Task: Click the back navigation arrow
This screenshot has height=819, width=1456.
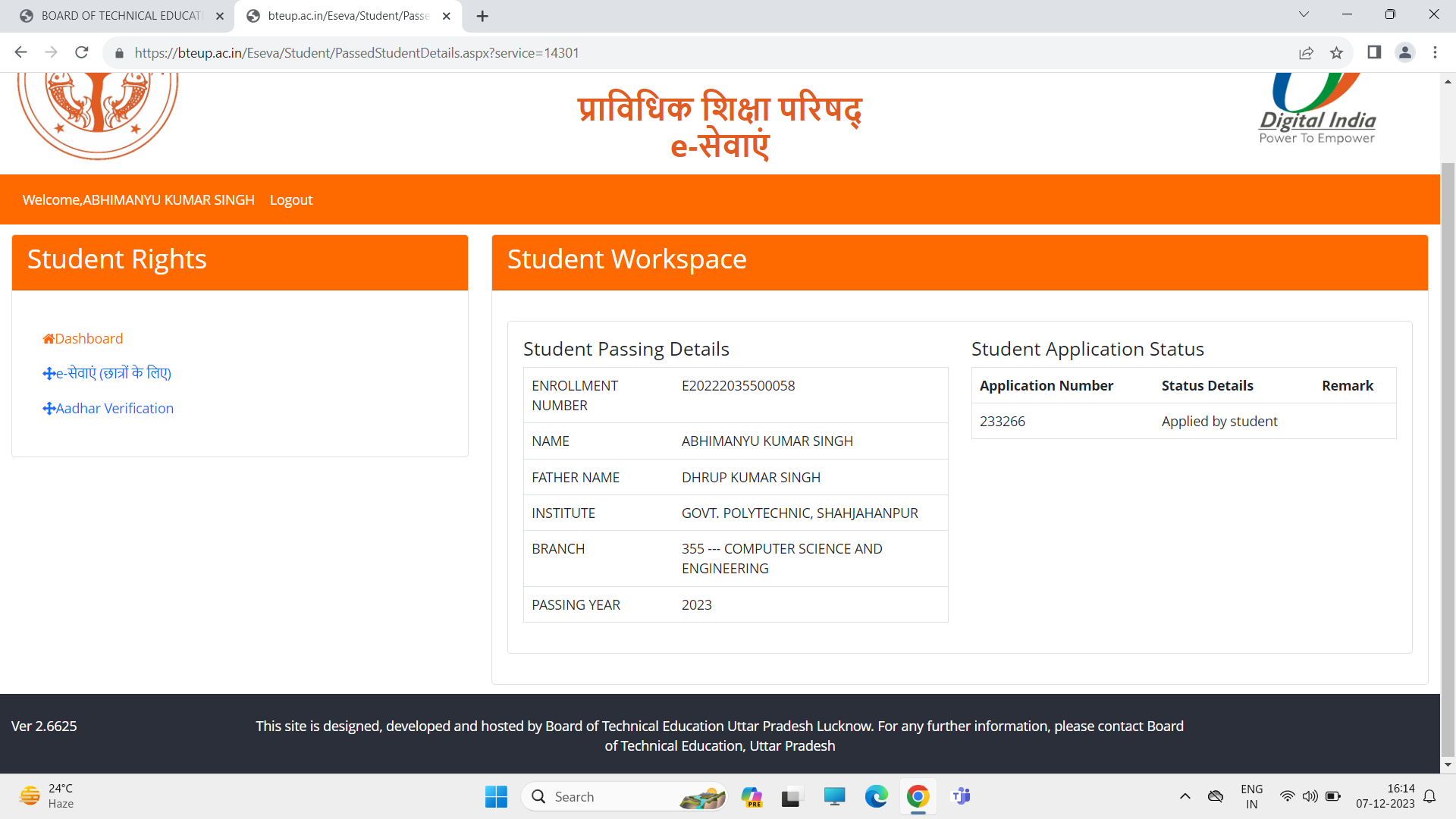Action: coord(20,52)
